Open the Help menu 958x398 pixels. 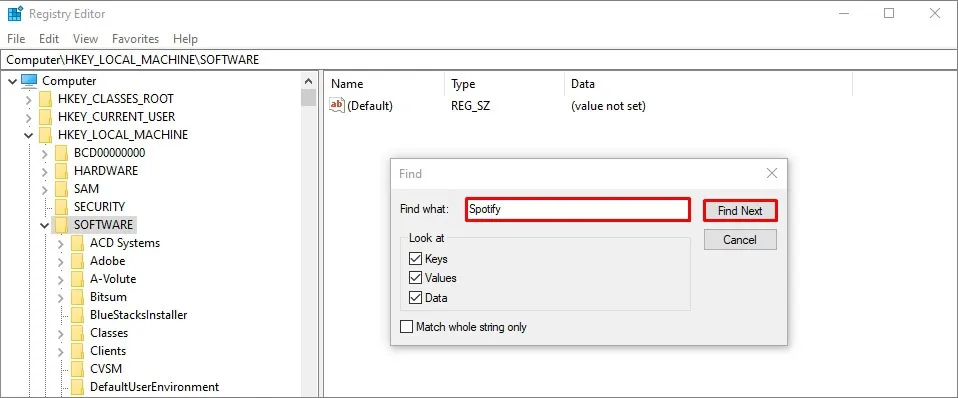point(185,39)
